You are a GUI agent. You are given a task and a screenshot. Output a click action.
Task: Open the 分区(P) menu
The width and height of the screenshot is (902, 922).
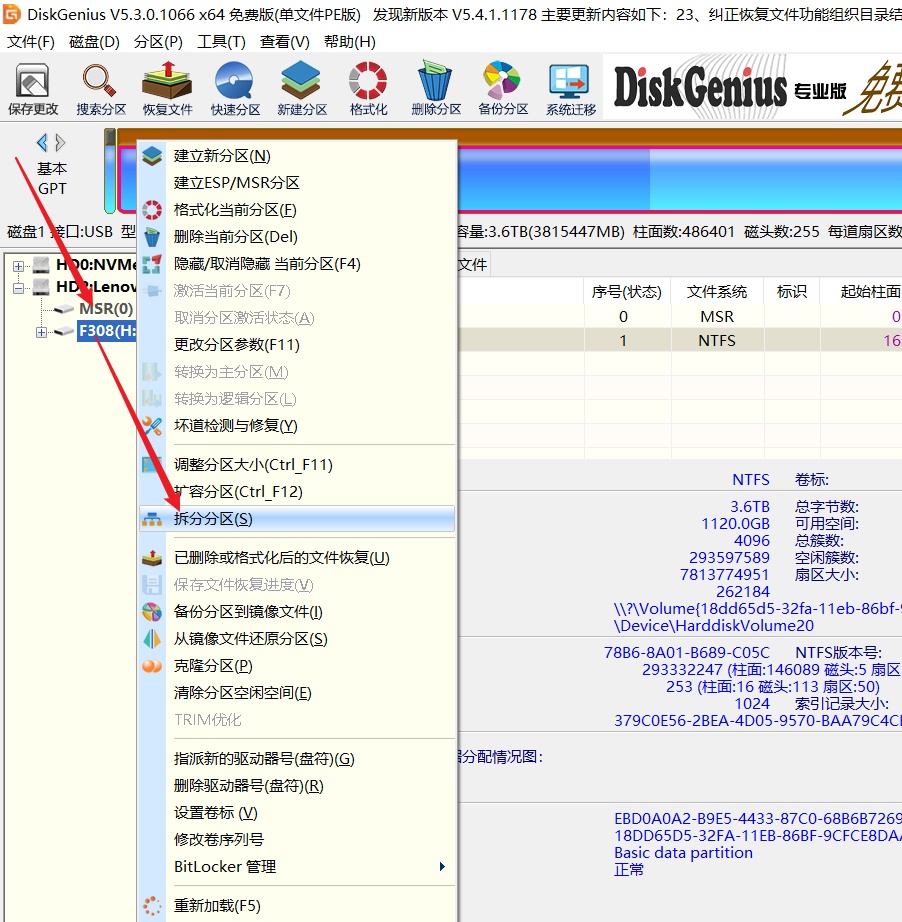pyautogui.click(x=158, y=42)
